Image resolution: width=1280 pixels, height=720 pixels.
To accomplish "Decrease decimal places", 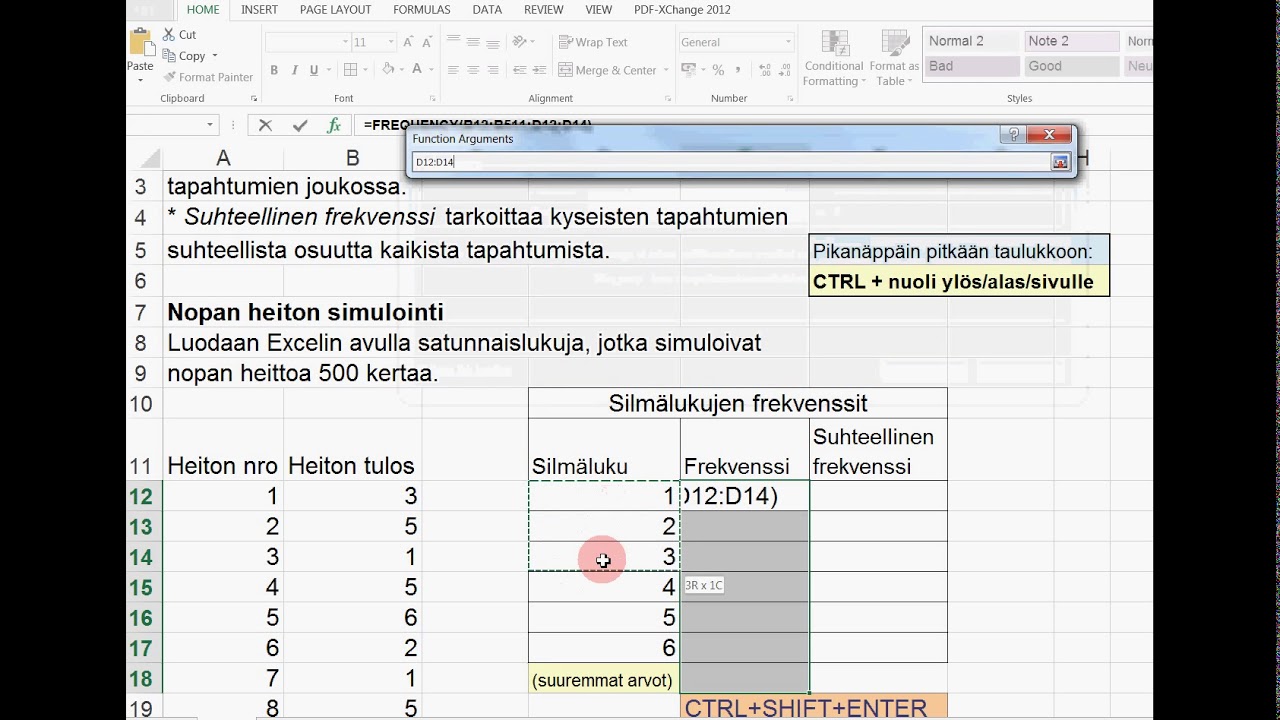I will (x=786, y=70).
